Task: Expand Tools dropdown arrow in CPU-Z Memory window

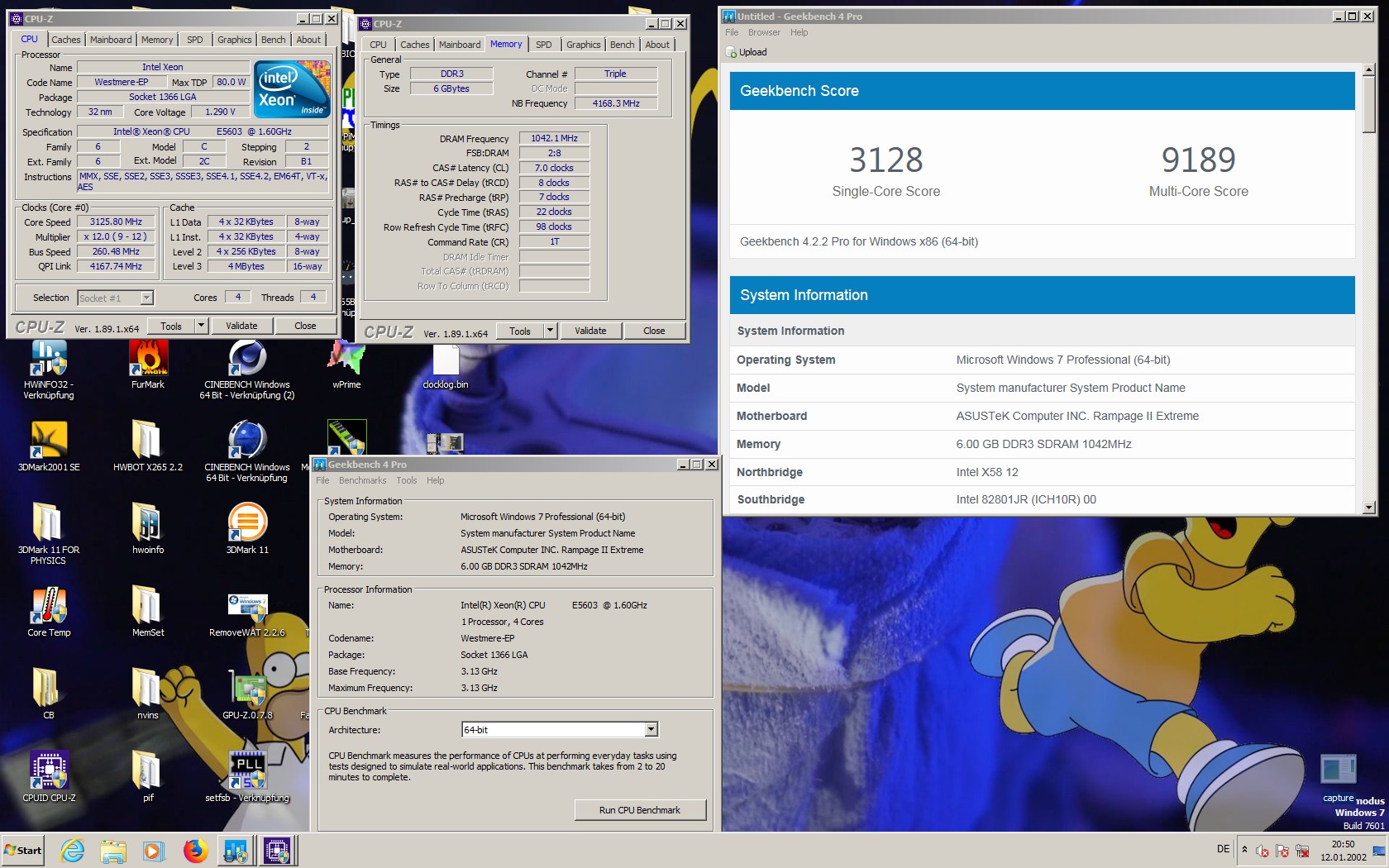Action: [550, 331]
